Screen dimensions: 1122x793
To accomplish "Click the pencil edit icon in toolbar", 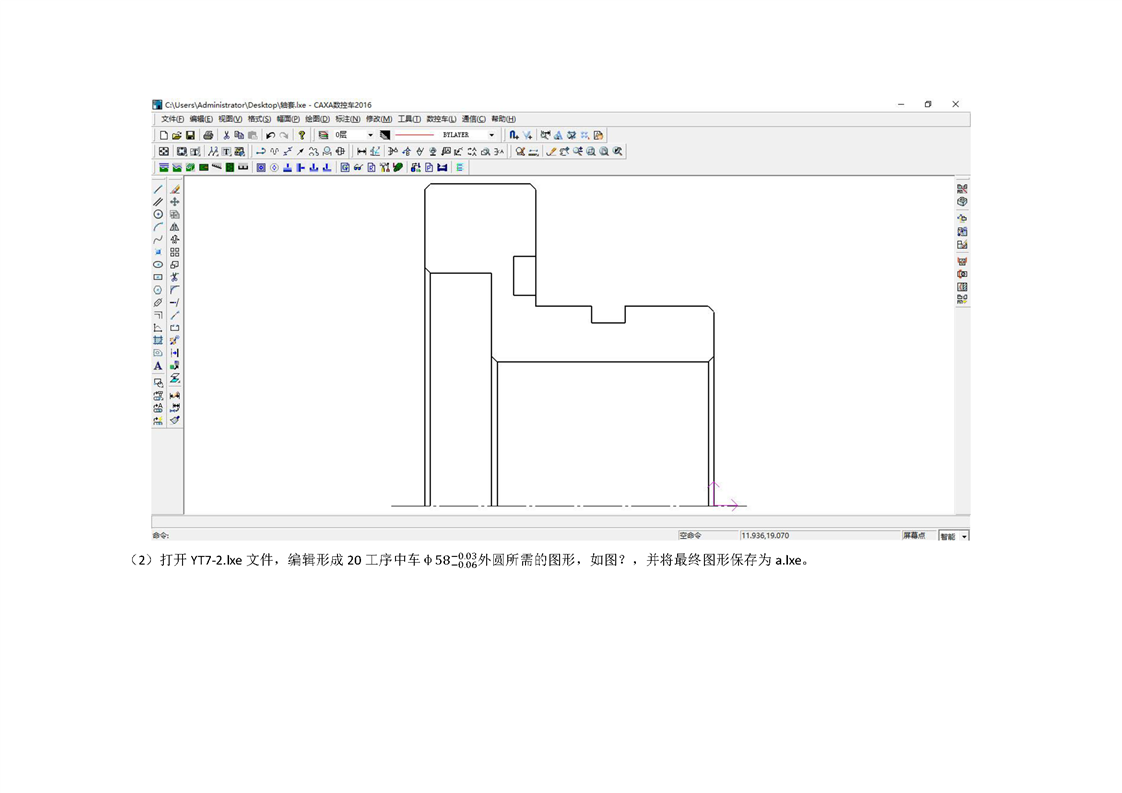I will tap(551, 152).
